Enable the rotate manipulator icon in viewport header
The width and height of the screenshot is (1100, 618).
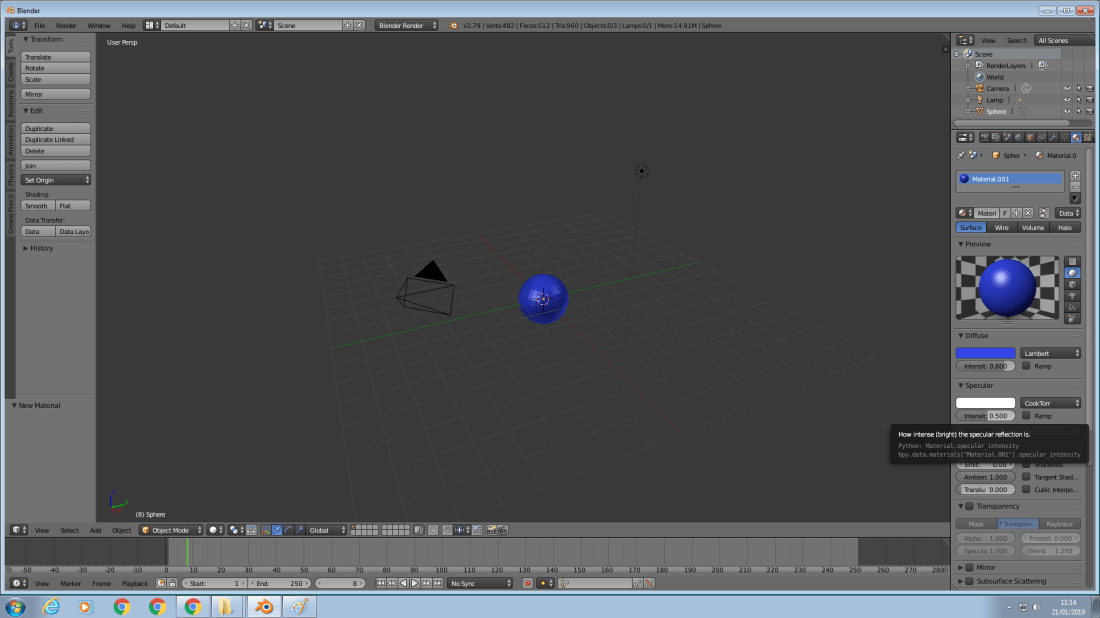288,529
